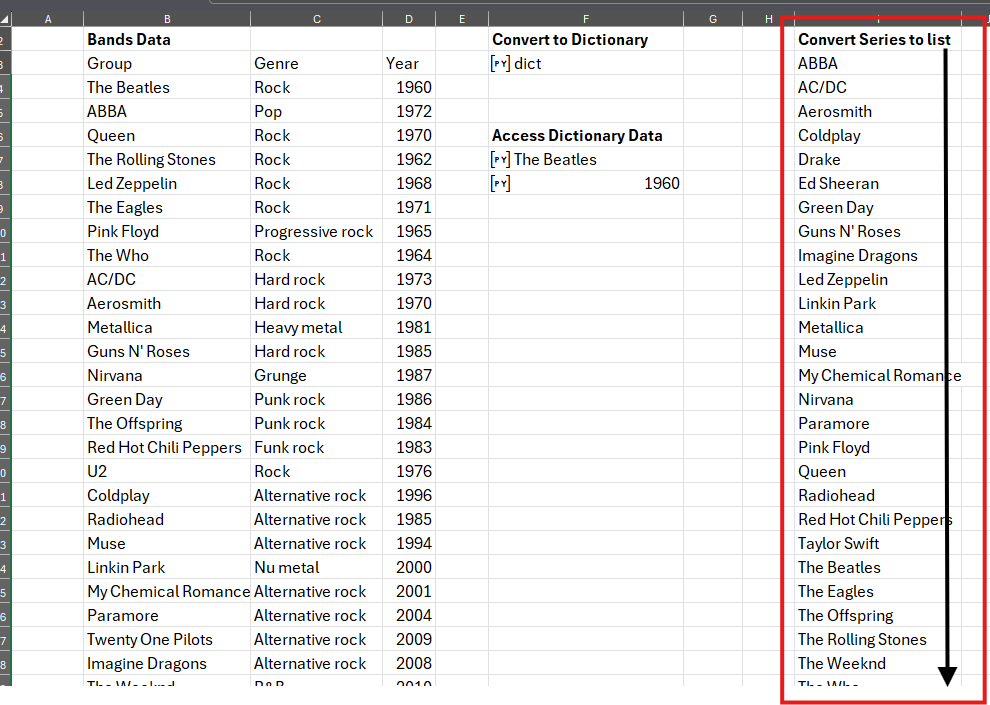Select column A header
The width and height of the screenshot is (990, 705).
click(48, 20)
